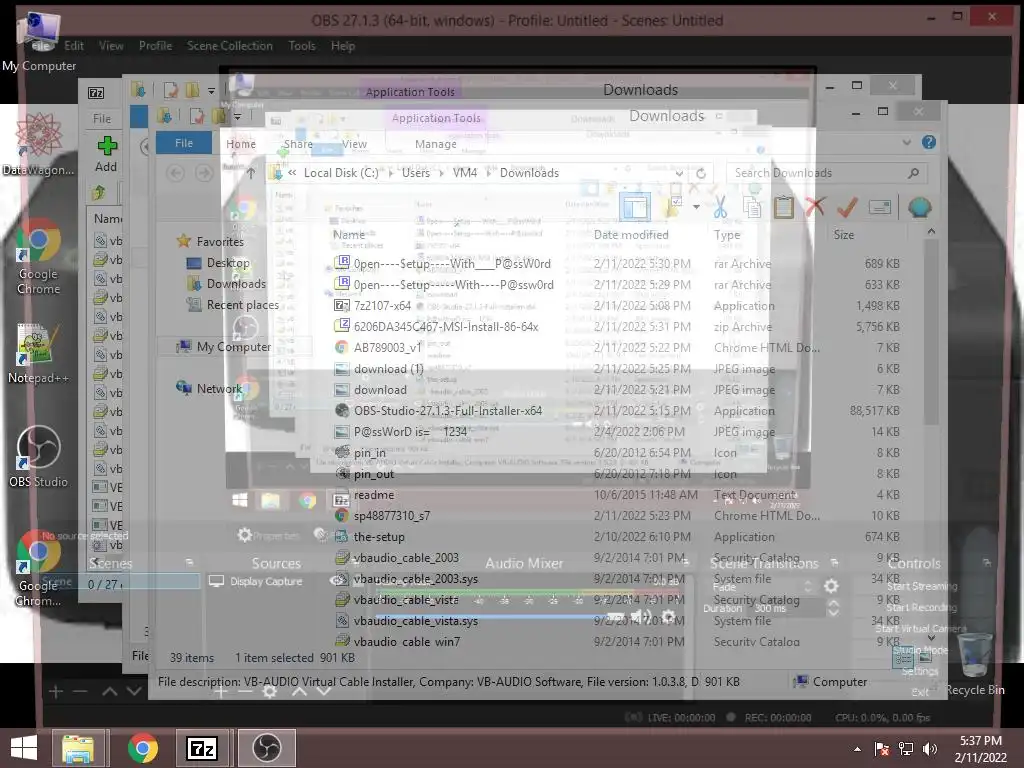
Task: Click Start Streaming in OBS Controls
Action: tap(922, 586)
